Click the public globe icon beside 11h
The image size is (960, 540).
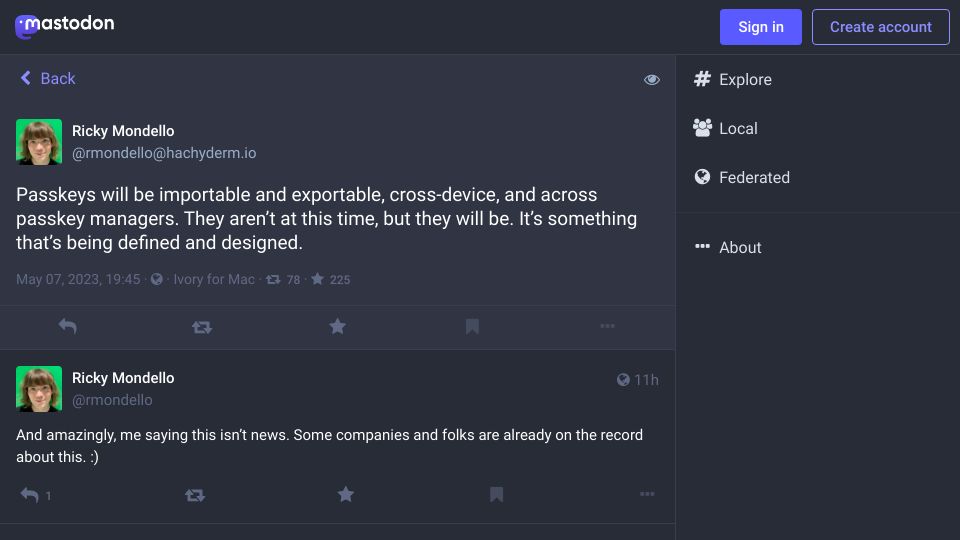pos(623,380)
